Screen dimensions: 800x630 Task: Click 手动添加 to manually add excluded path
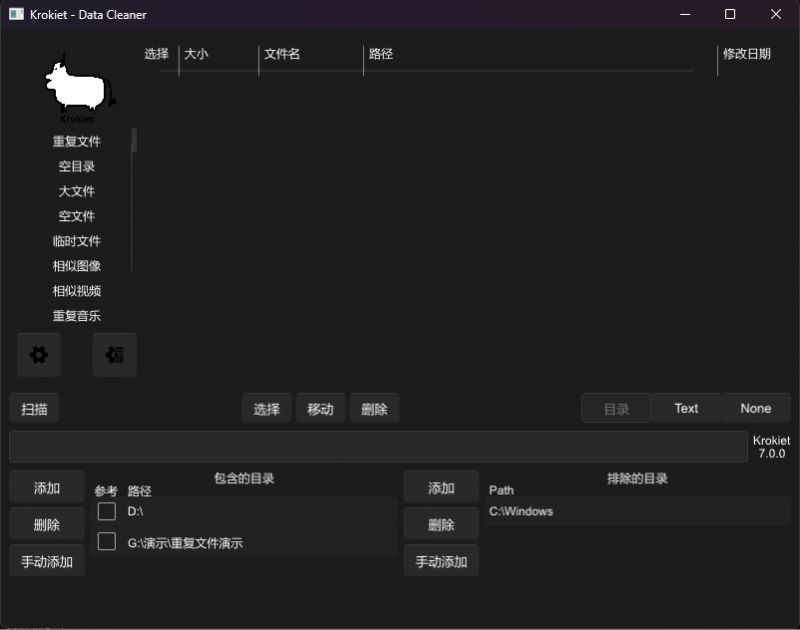point(440,560)
